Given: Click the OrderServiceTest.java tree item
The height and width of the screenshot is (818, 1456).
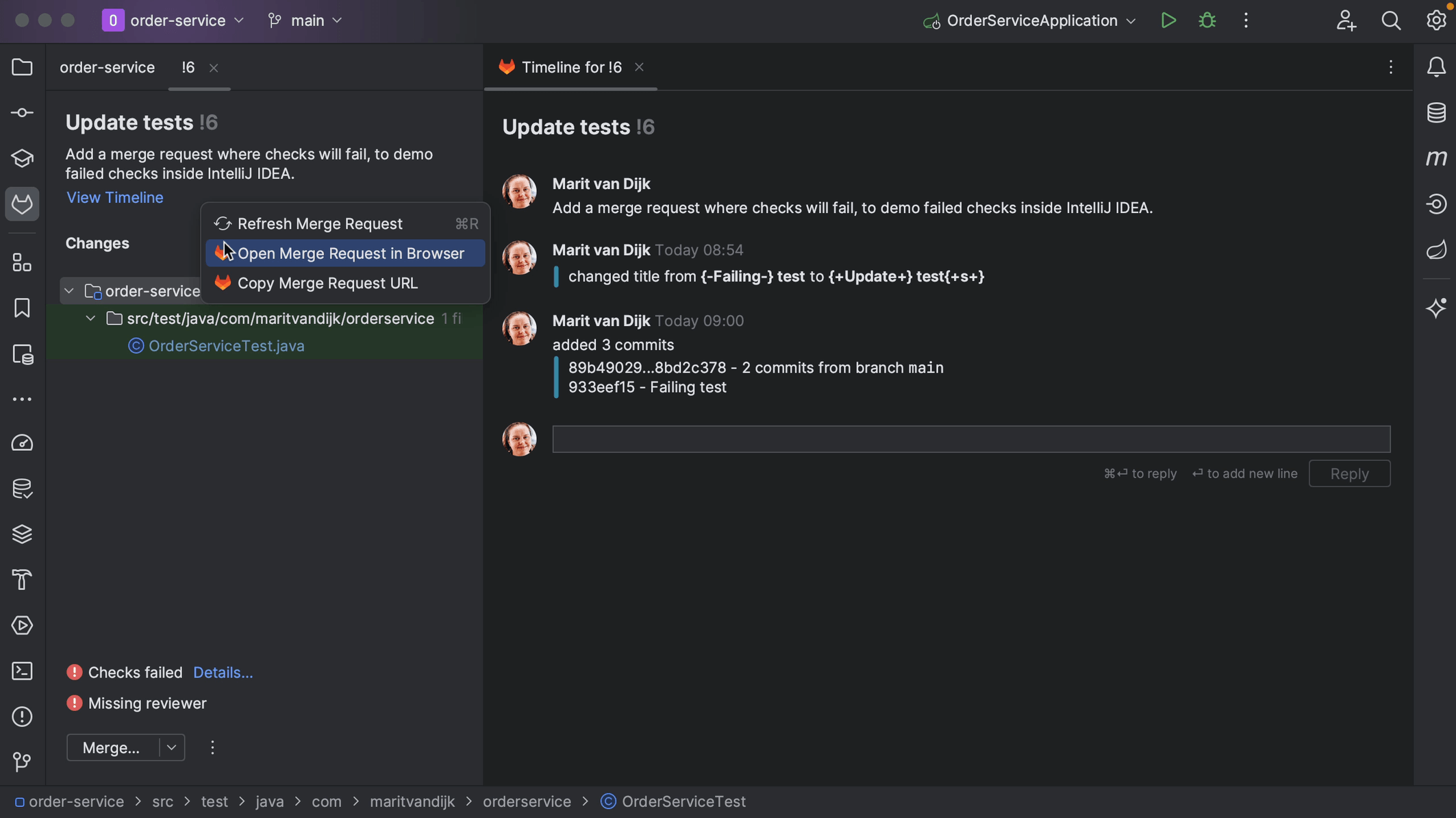Looking at the screenshot, I should point(226,346).
